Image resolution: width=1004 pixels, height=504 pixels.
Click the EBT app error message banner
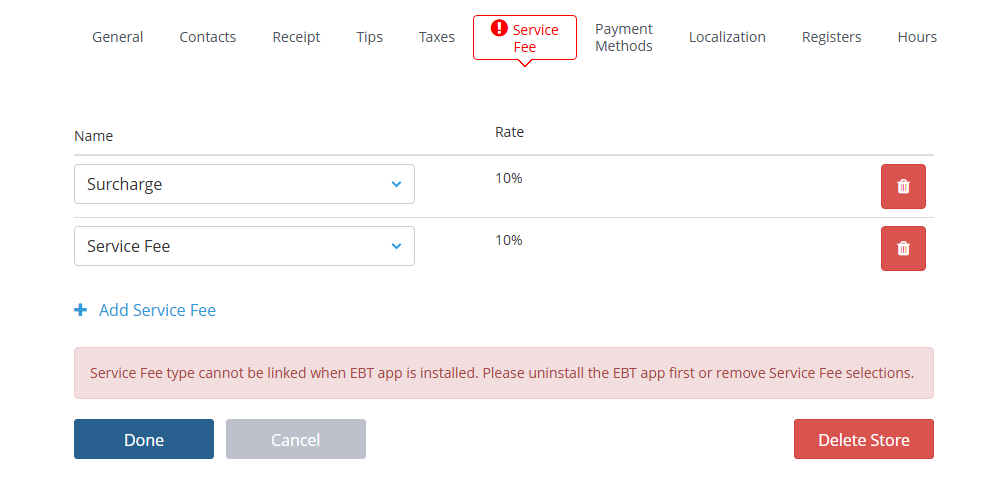[503, 373]
